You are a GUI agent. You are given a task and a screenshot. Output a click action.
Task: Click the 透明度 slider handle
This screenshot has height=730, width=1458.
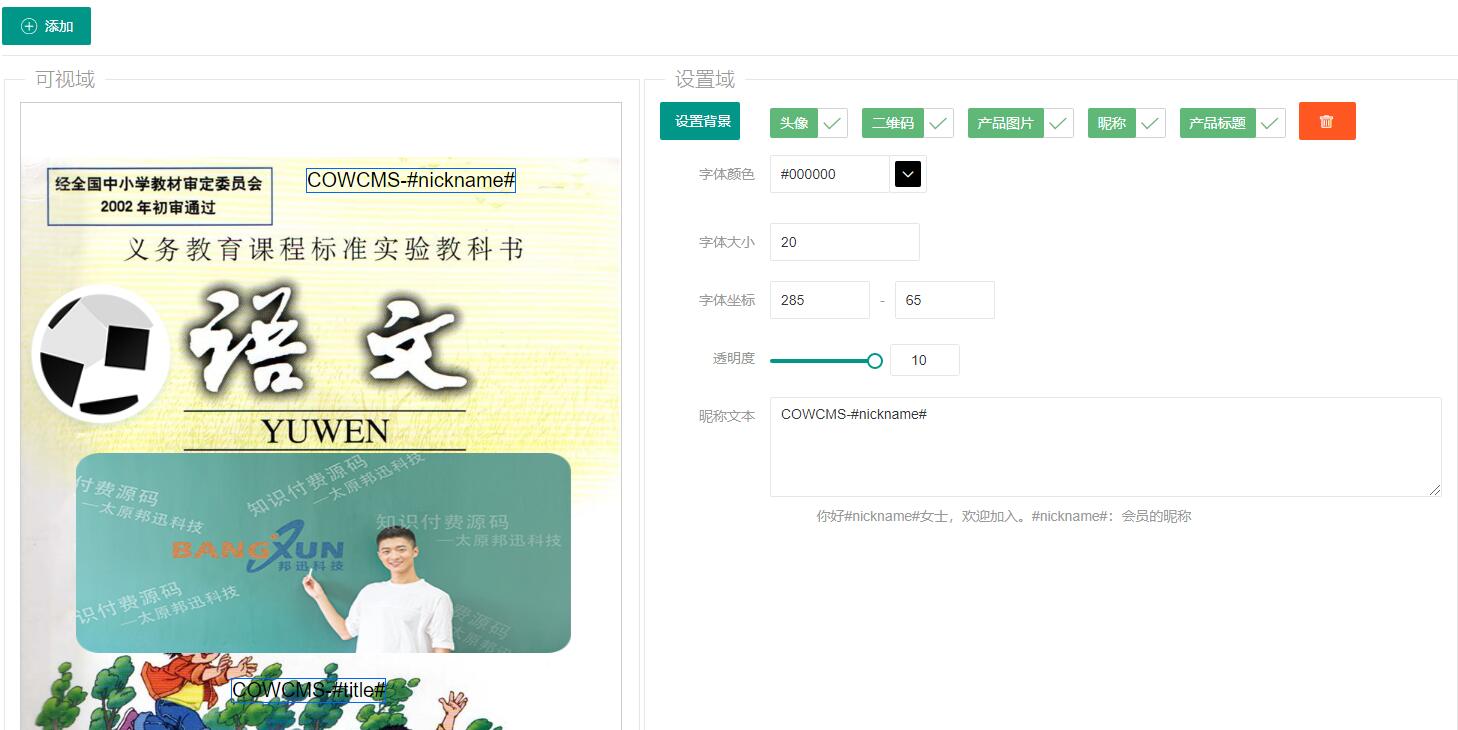click(875, 360)
